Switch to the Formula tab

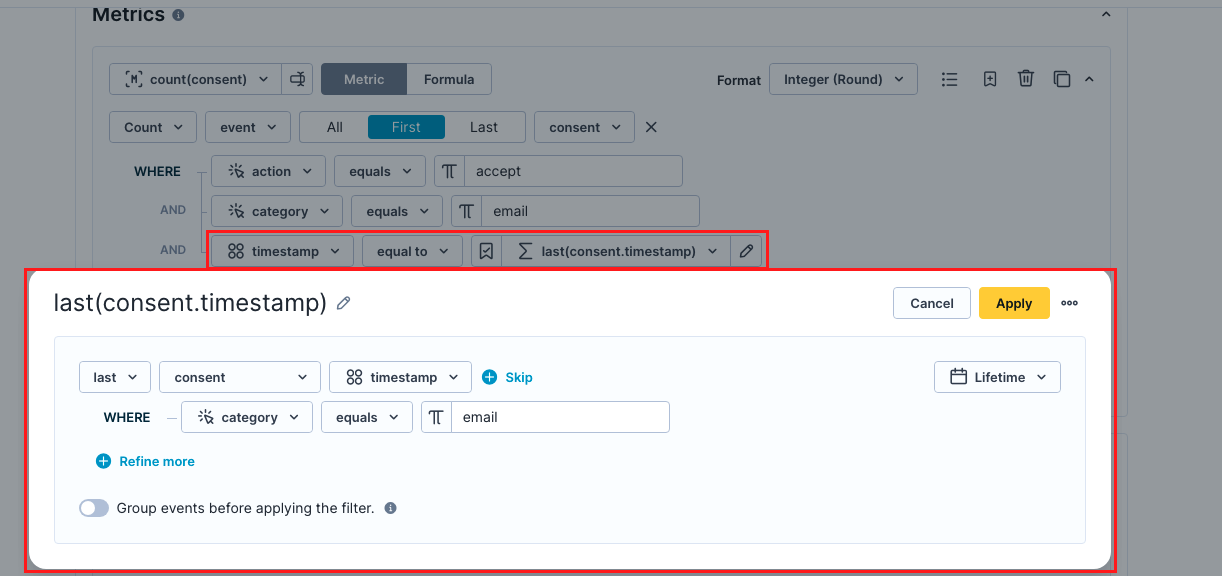click(449, 79)
